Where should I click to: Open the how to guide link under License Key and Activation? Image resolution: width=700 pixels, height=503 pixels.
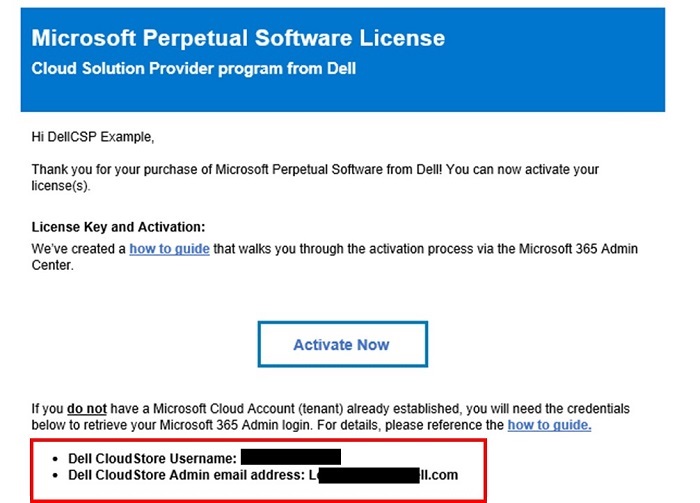click(x=169, y=249)
